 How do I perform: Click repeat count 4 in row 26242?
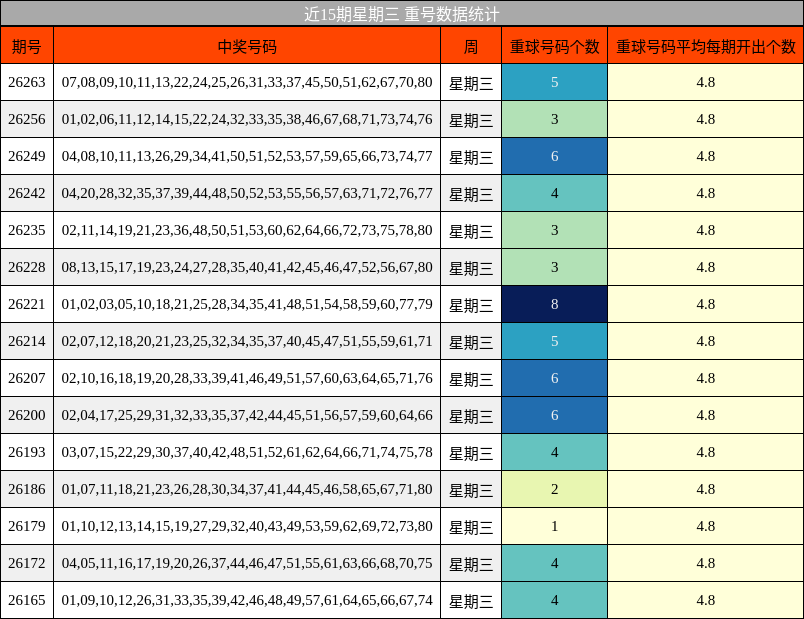(x=554, y=193)
